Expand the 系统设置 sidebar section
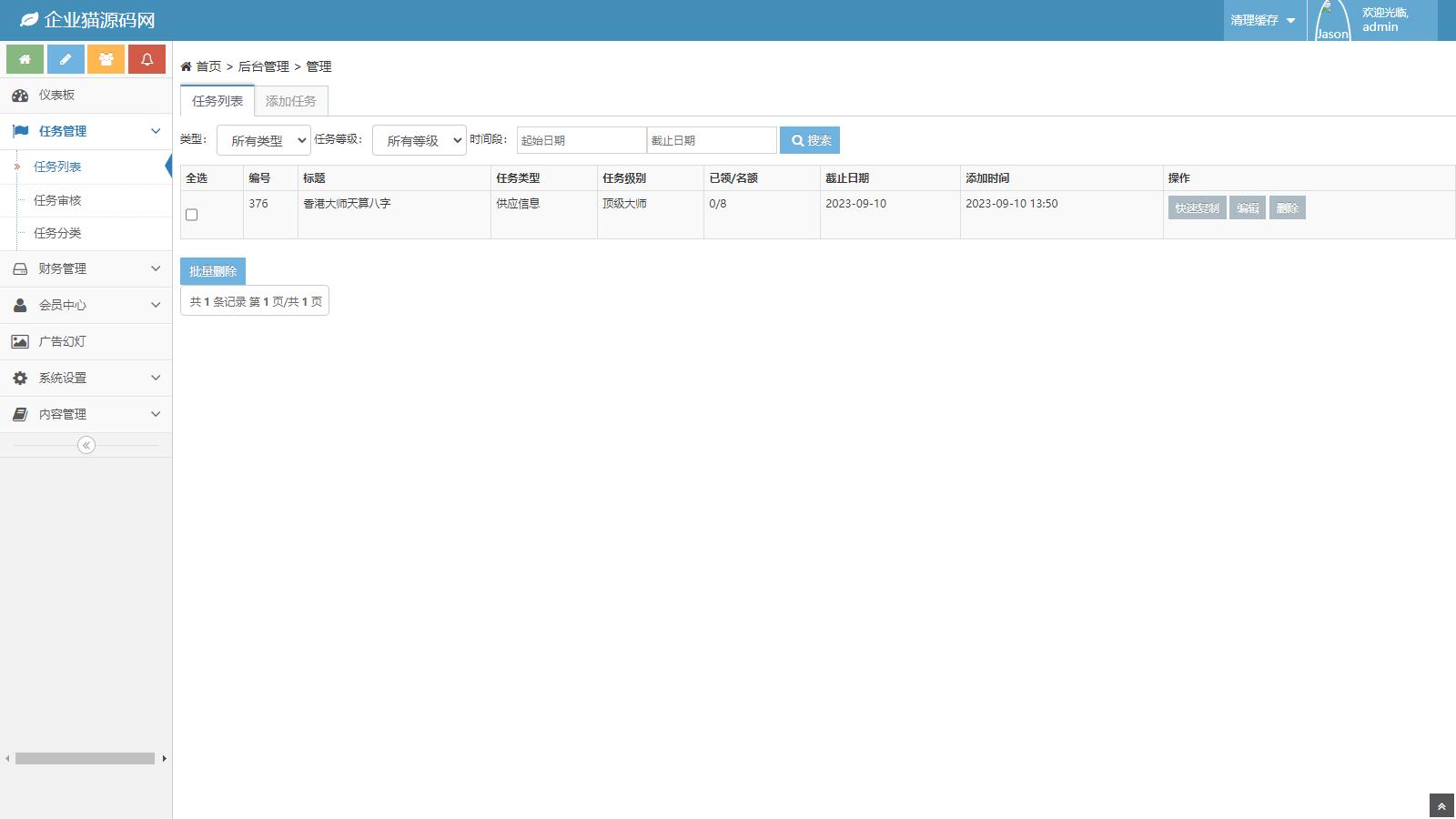 (86, 378)
